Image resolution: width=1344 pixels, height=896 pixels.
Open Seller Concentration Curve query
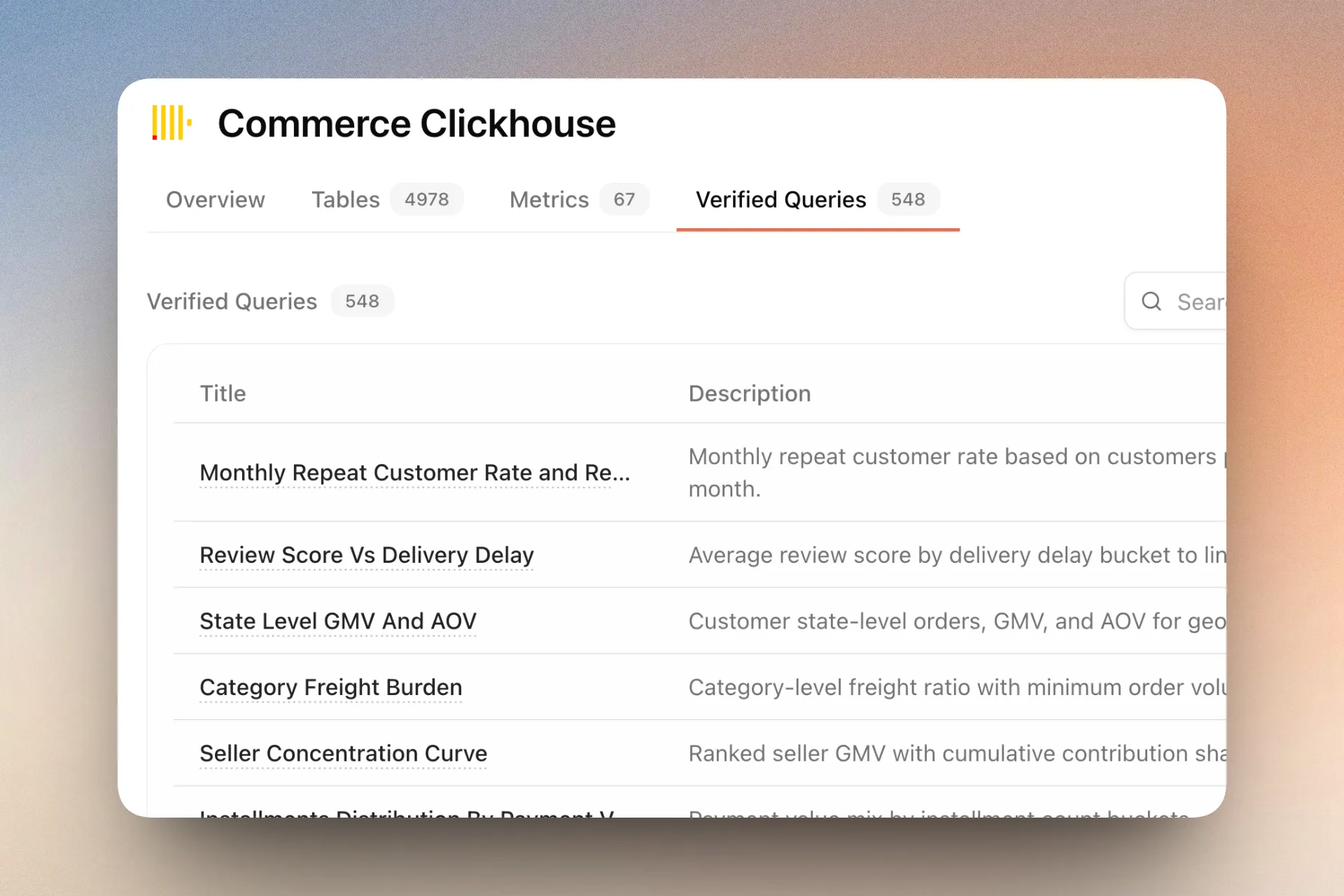[343, 753]
